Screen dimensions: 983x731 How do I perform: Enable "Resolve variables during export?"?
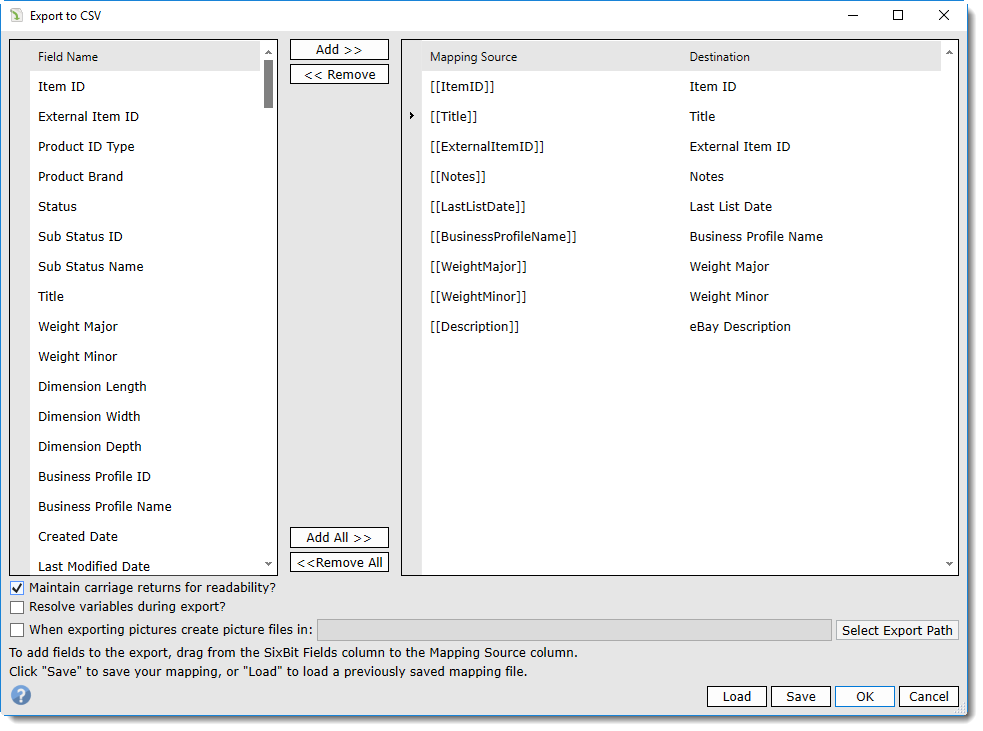17,607
